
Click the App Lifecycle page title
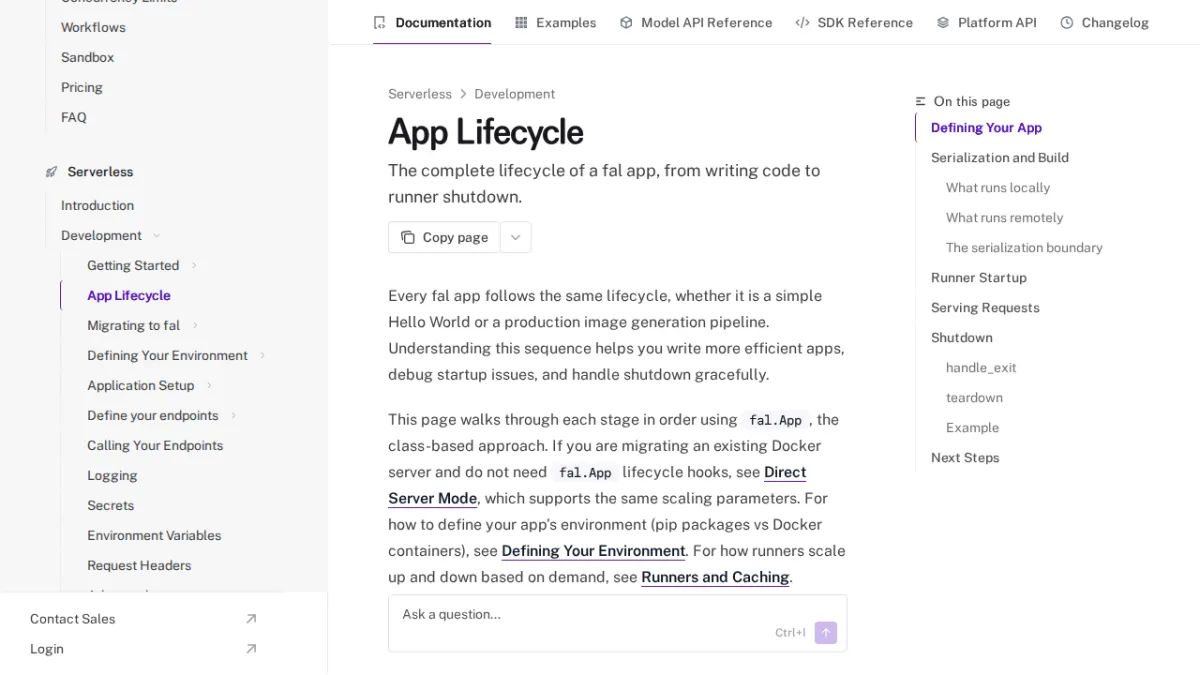(486, 132)
